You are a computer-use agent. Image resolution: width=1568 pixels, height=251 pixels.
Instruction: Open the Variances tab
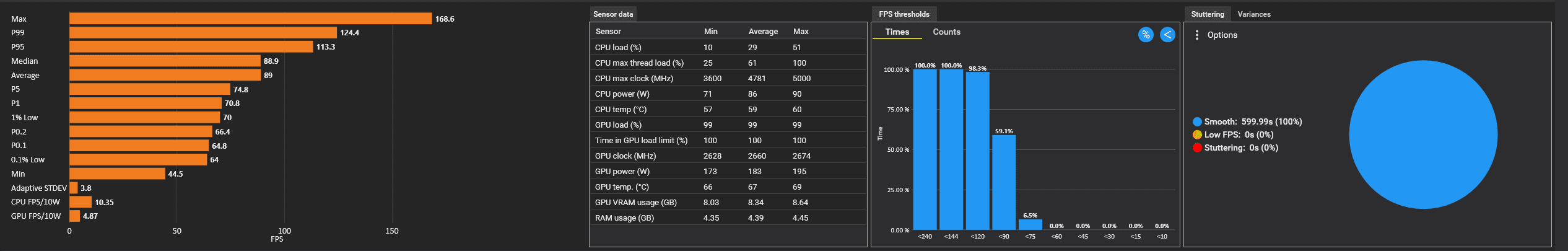point(1253,14)
